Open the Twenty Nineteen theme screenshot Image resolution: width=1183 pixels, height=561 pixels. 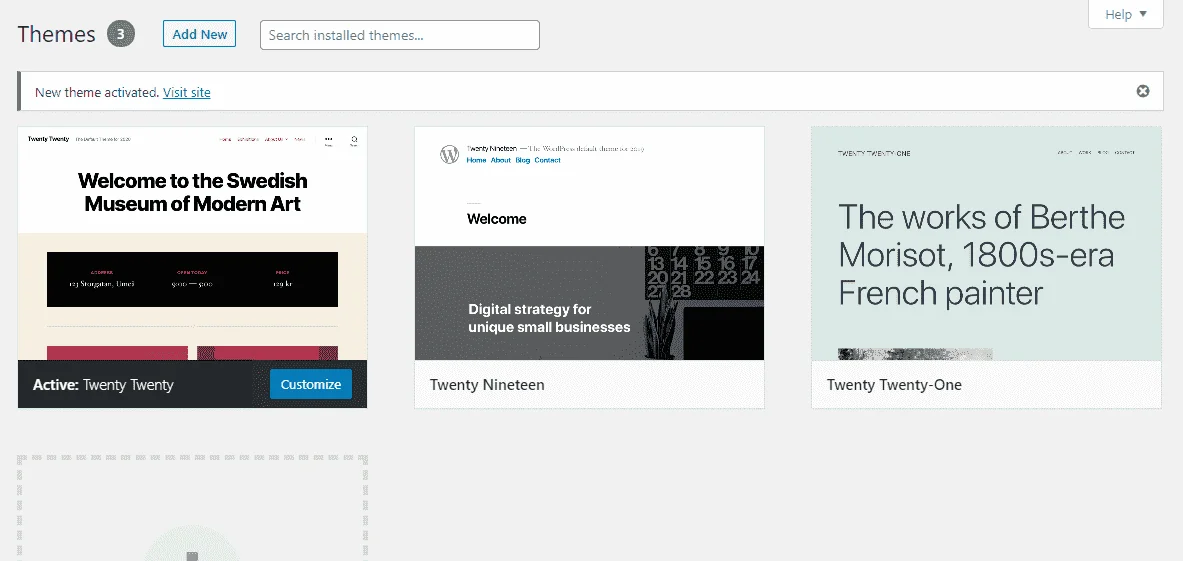[589, 244]
